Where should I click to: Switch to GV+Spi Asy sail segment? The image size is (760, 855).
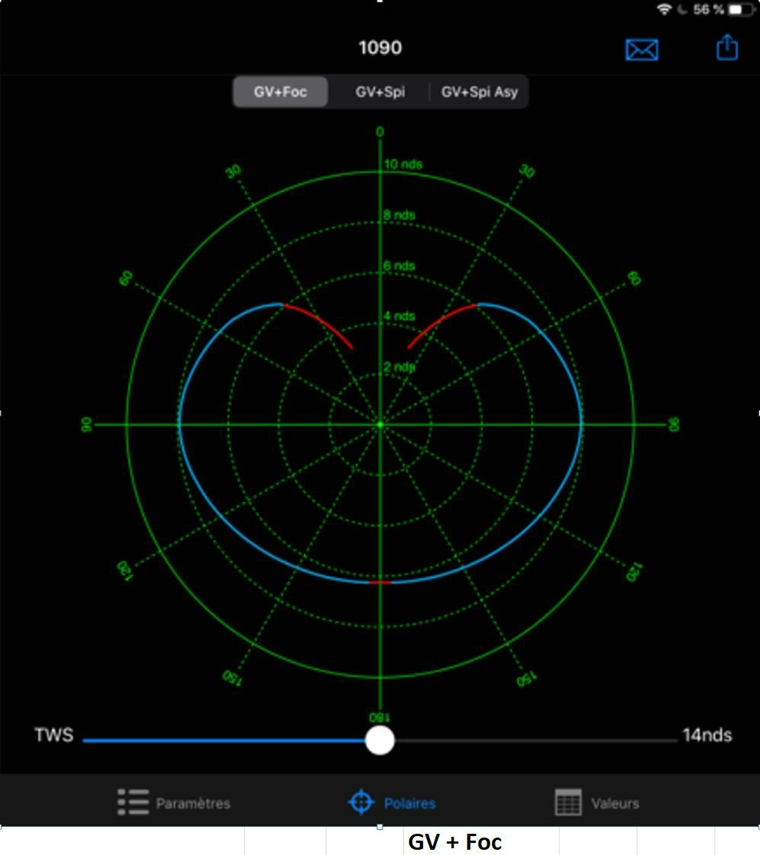(x=479, y=93)
